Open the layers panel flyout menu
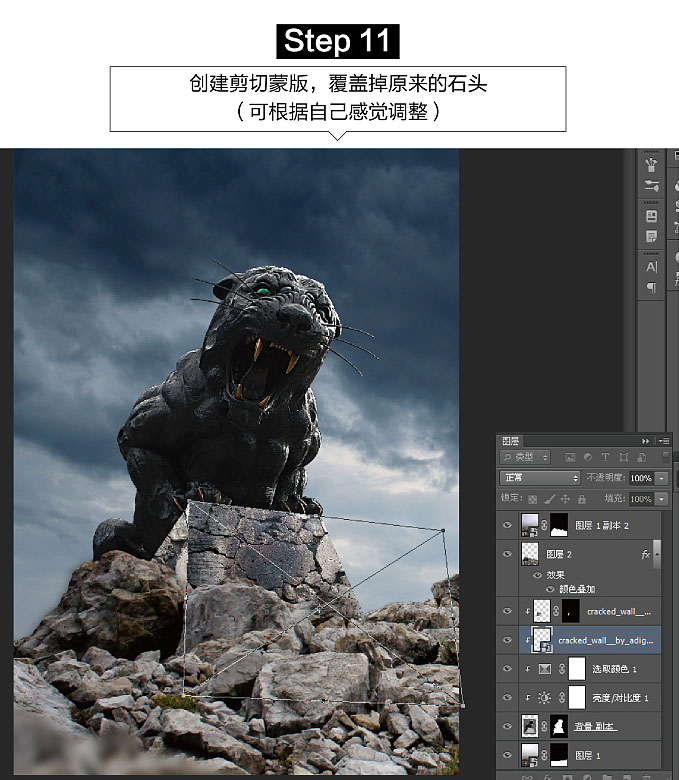The width and height of the screenshot is (679, 780). [x=664, y=441]
